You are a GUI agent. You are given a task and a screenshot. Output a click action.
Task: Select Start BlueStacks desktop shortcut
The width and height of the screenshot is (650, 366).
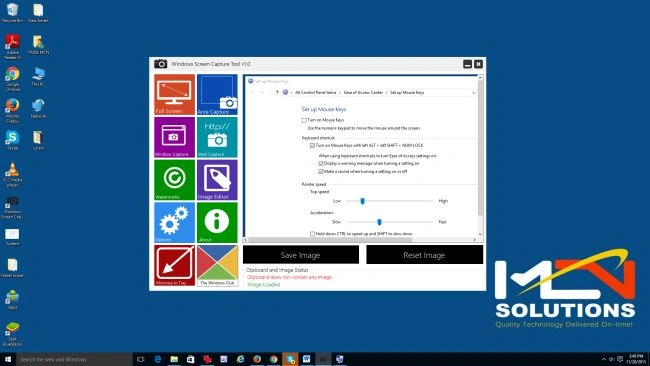(x=12, y=334)
